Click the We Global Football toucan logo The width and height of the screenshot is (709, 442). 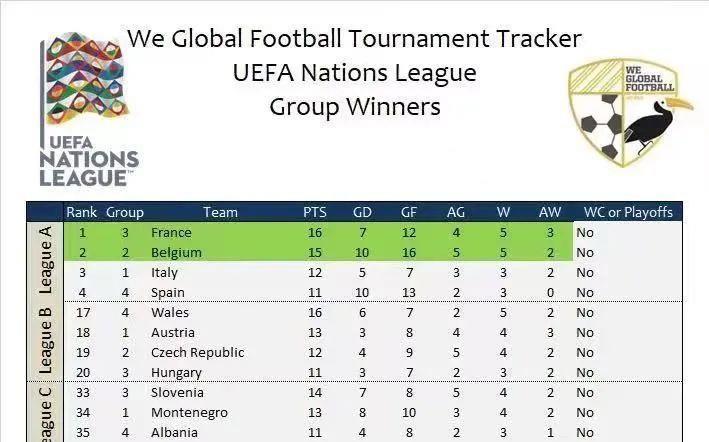(629, 113)
